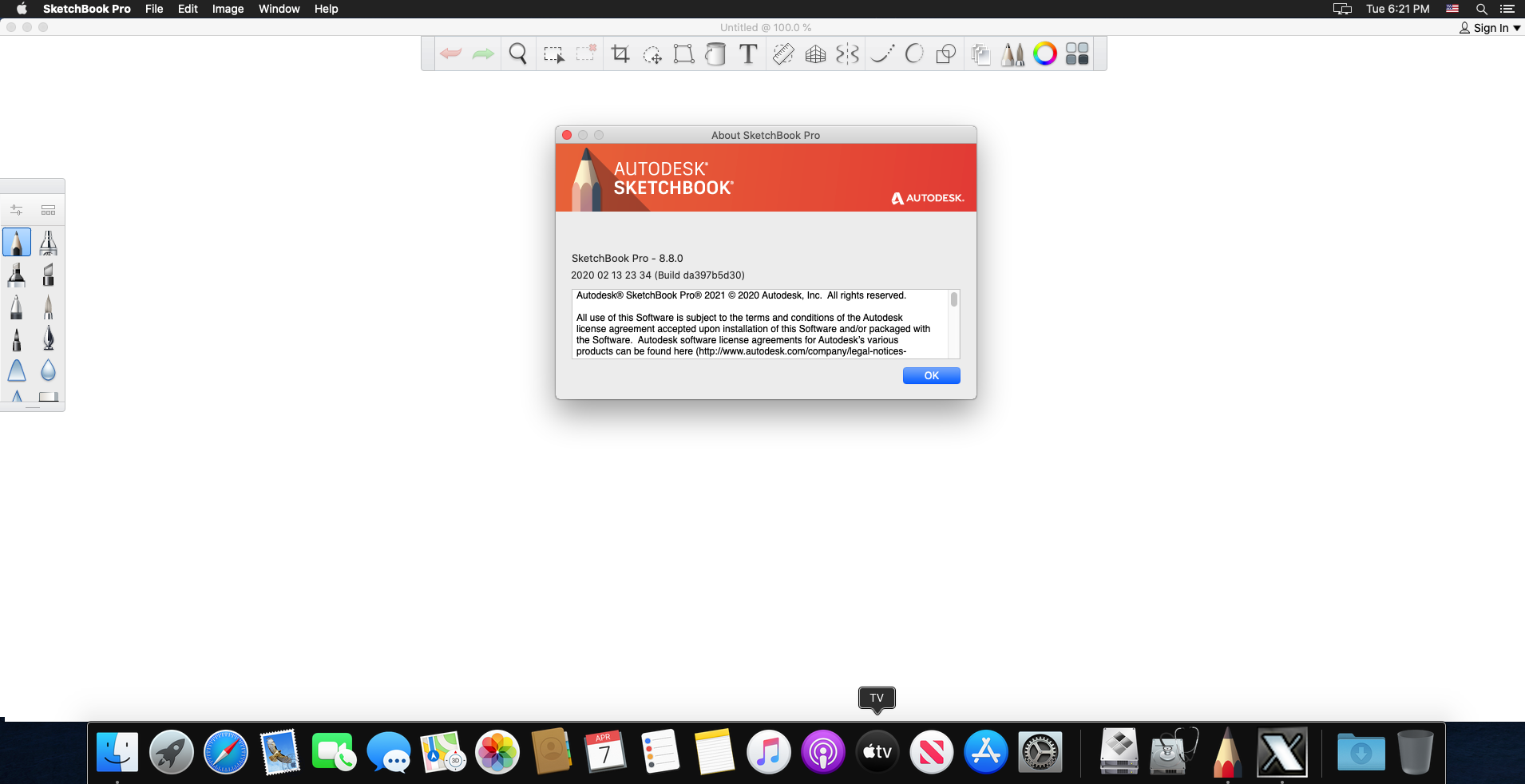The height and width of the screenshot is (784, 1525).
Task: Open Brush Properties sliders icon
Action: point(16,210)
